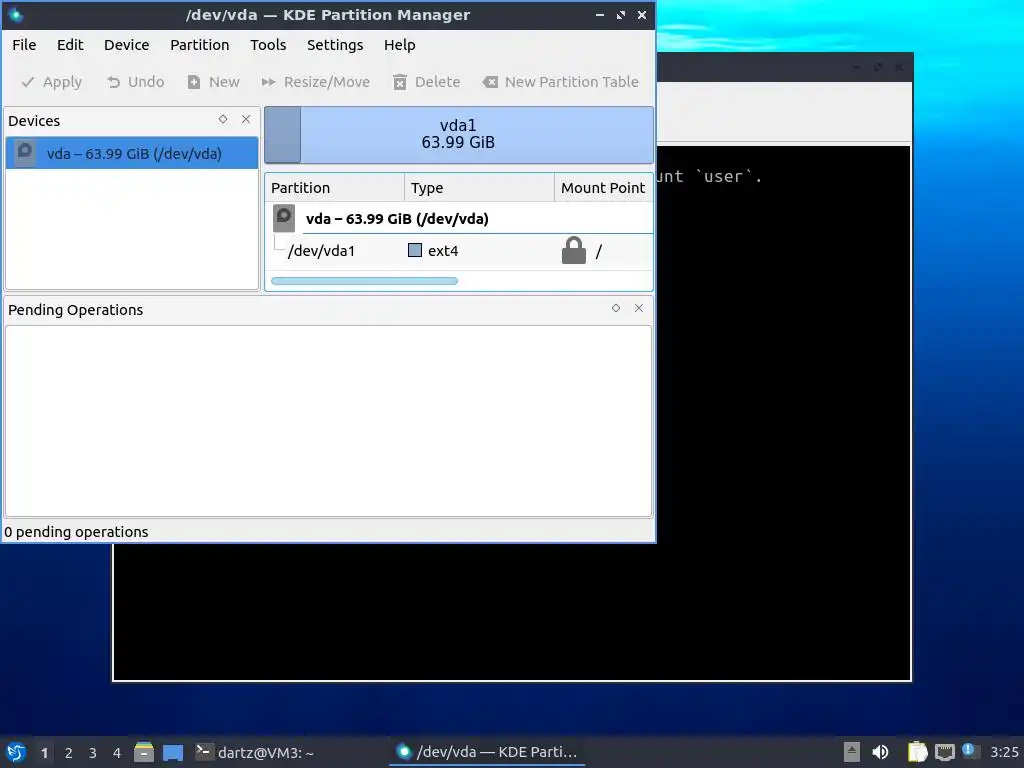Click the clock showing 3:25

pyautogui.click(x=1004, y=752)
